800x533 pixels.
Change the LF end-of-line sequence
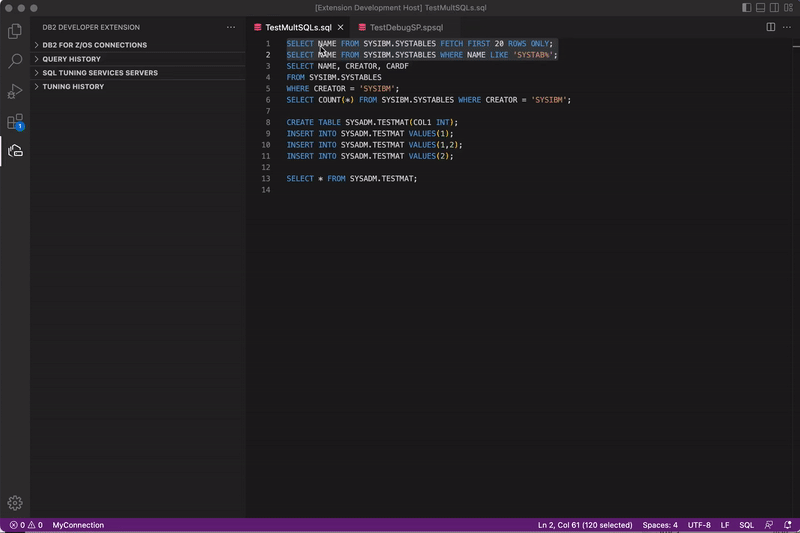724,525
